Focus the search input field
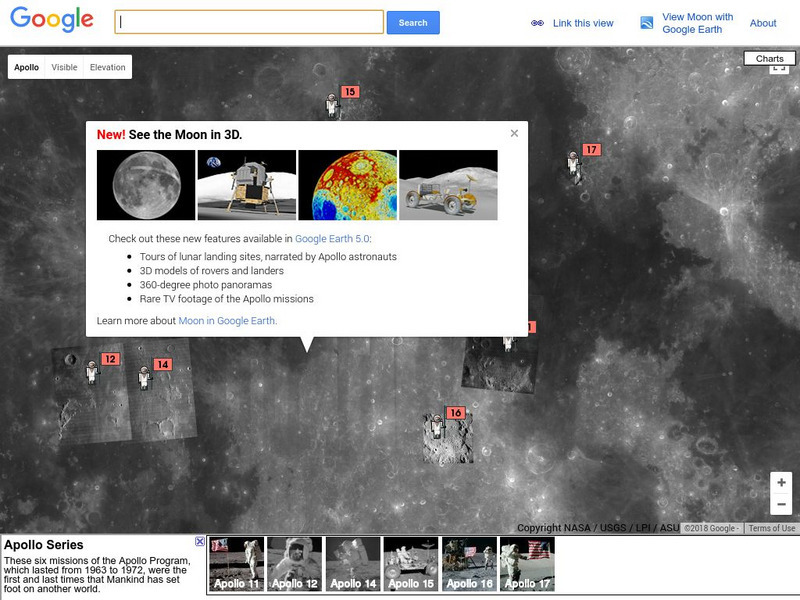 pyautogui.click(x=249, y=22)
